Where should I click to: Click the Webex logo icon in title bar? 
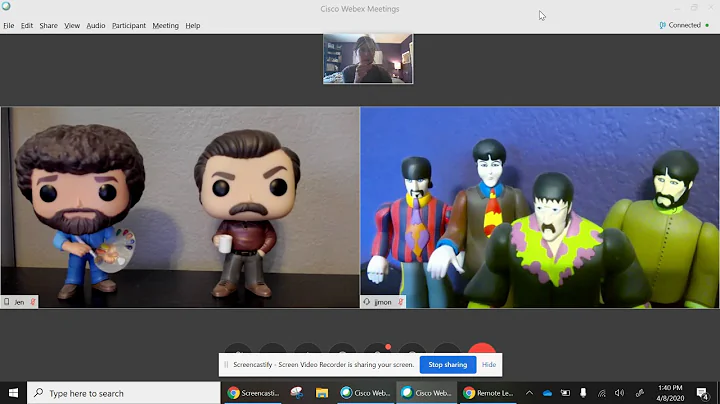click(6, 6)
